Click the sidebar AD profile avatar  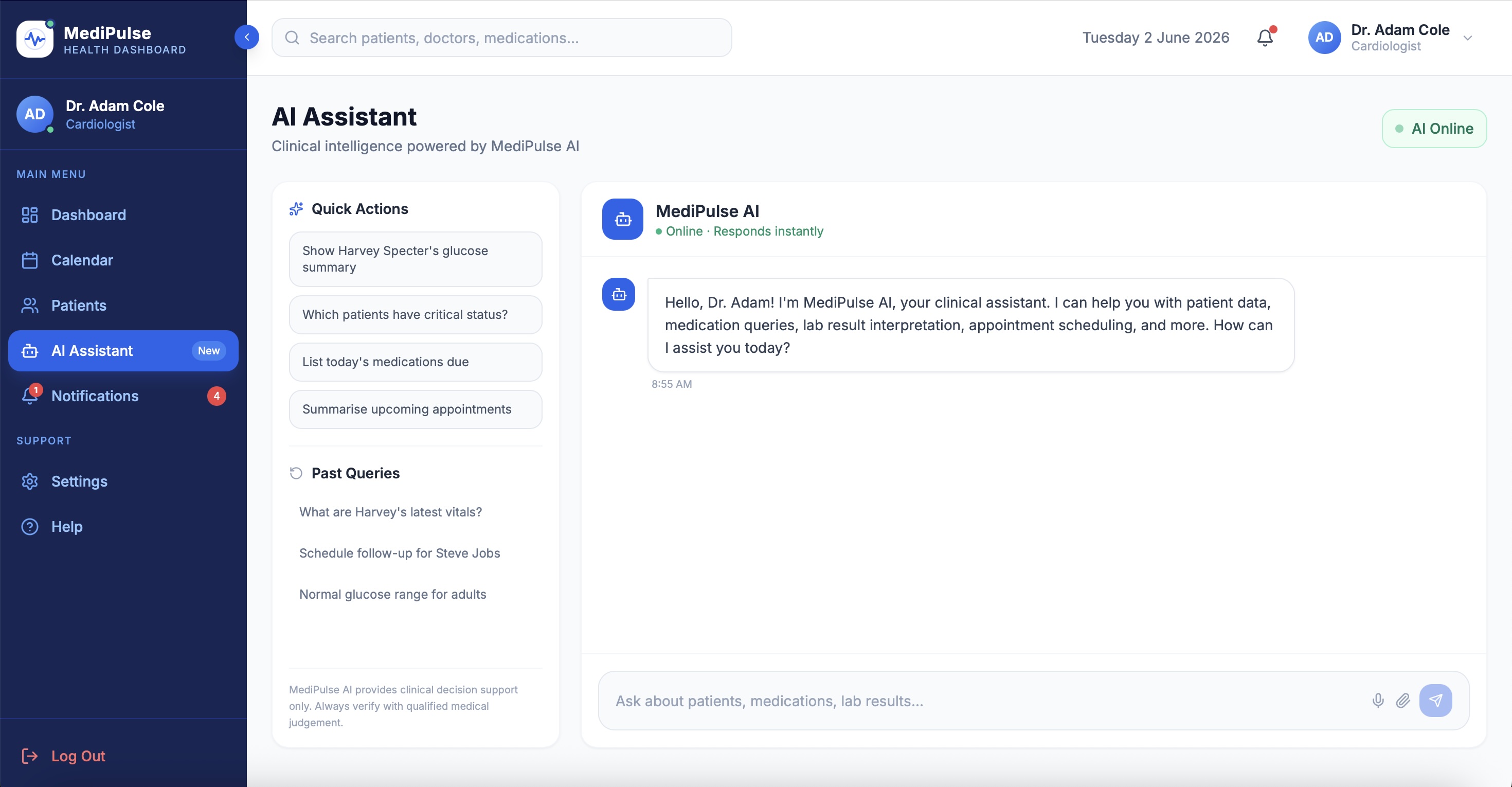pos(34,114)
